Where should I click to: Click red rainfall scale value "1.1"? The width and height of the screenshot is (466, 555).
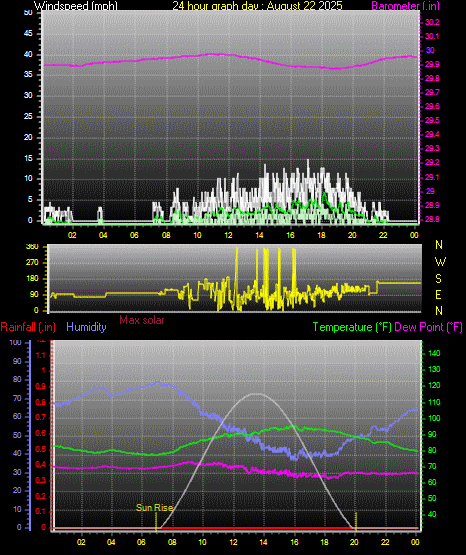pyautogui.click(x=41, y=355)
